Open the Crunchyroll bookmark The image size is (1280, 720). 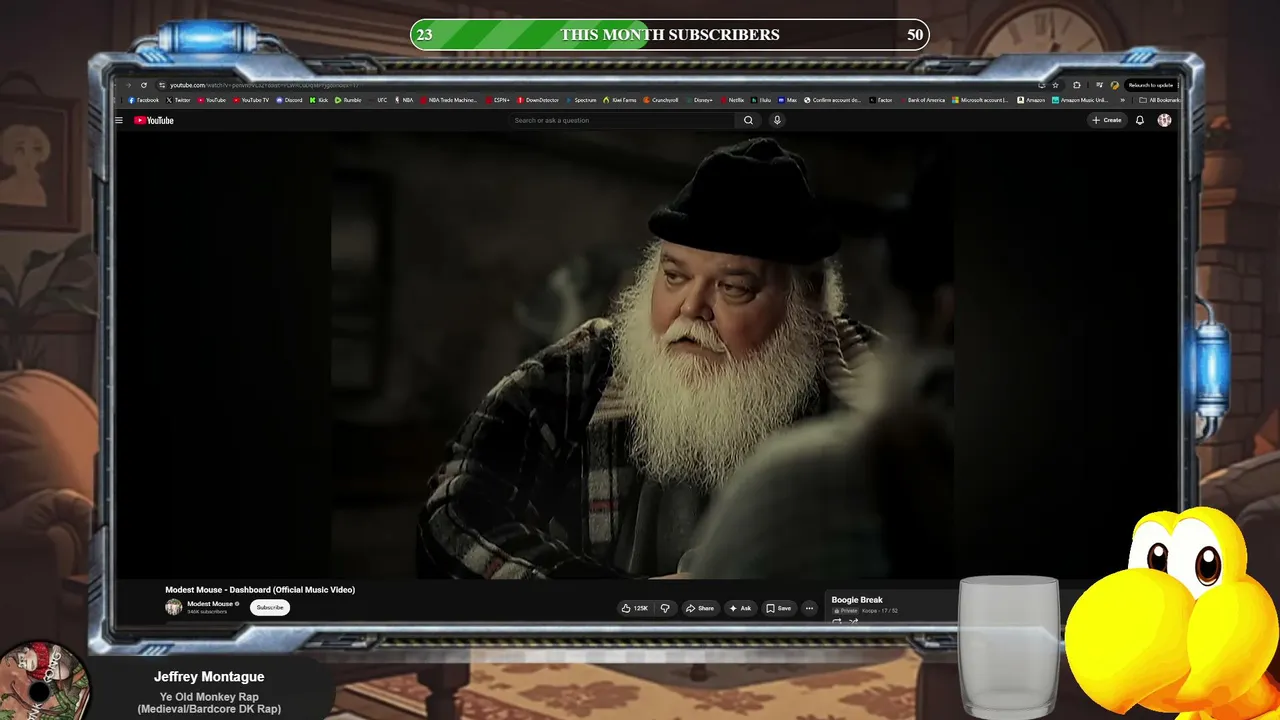pyautogui.click(x=661, y=100)
